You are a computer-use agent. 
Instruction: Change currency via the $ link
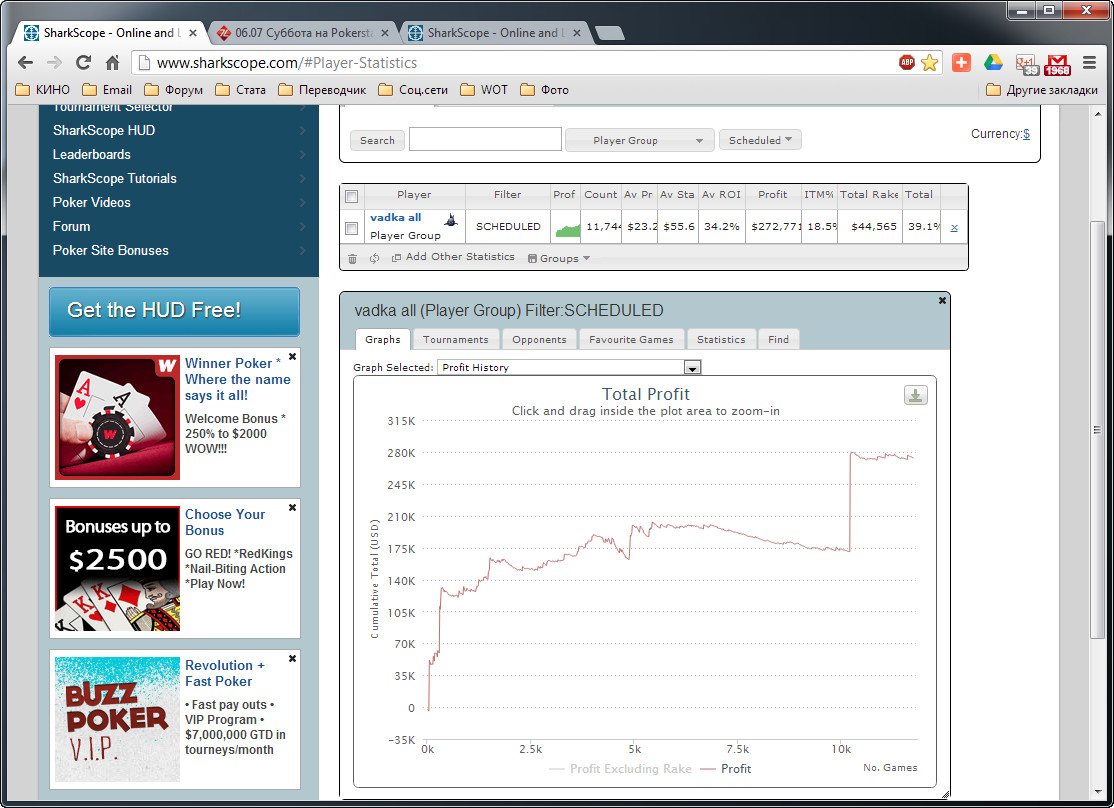[1026, 134]
